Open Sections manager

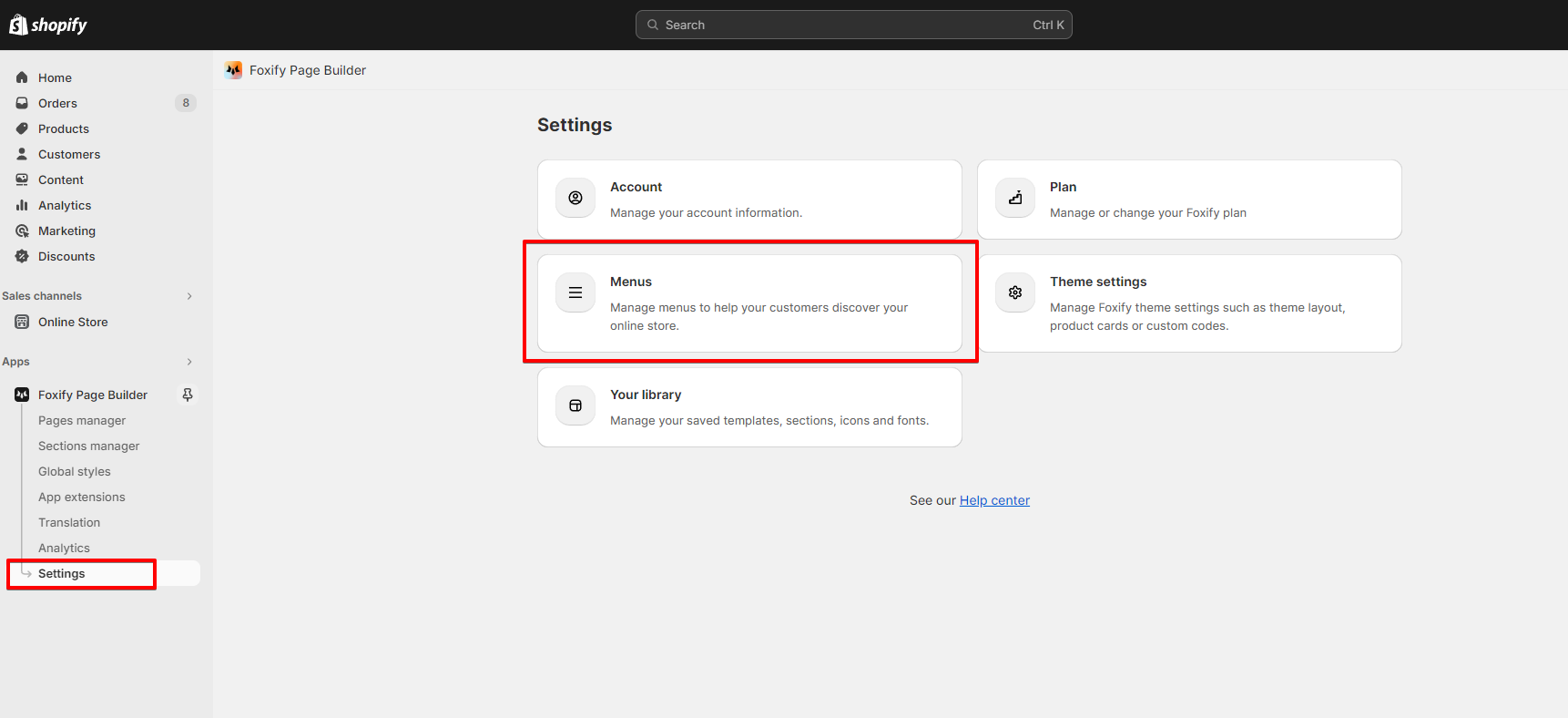pyautogui.click(x=89, y=446)
